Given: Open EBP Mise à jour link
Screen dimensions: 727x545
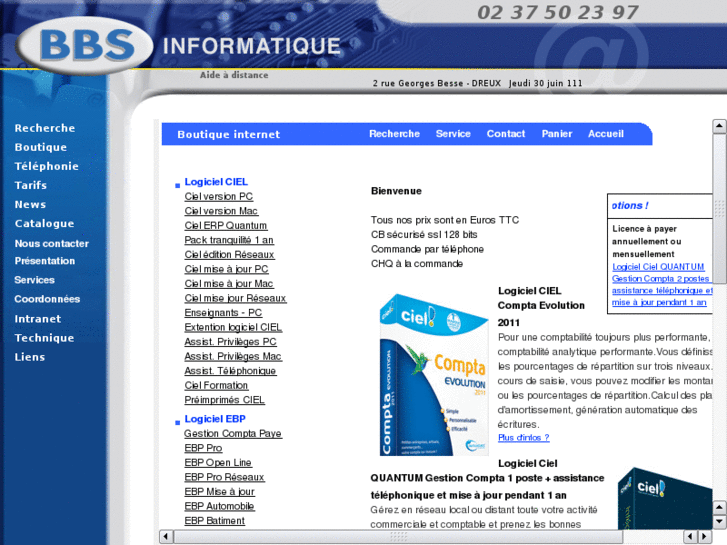Looking at the screenshot, I should (x=219, y=492).
